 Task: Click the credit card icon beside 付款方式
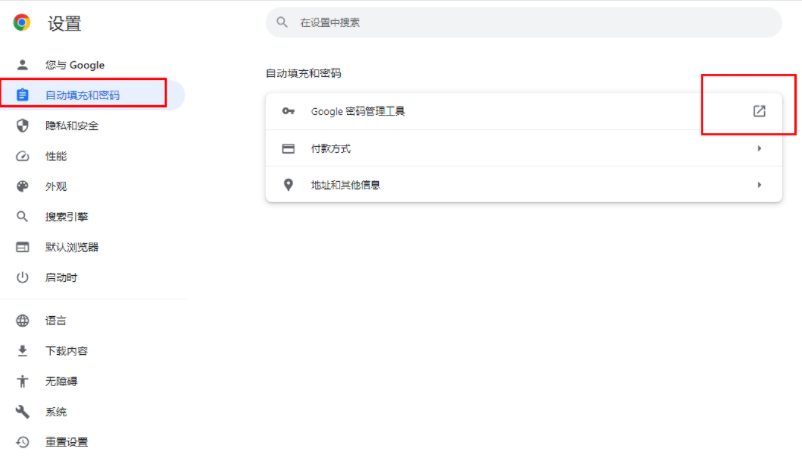click(x=288, y=148)
